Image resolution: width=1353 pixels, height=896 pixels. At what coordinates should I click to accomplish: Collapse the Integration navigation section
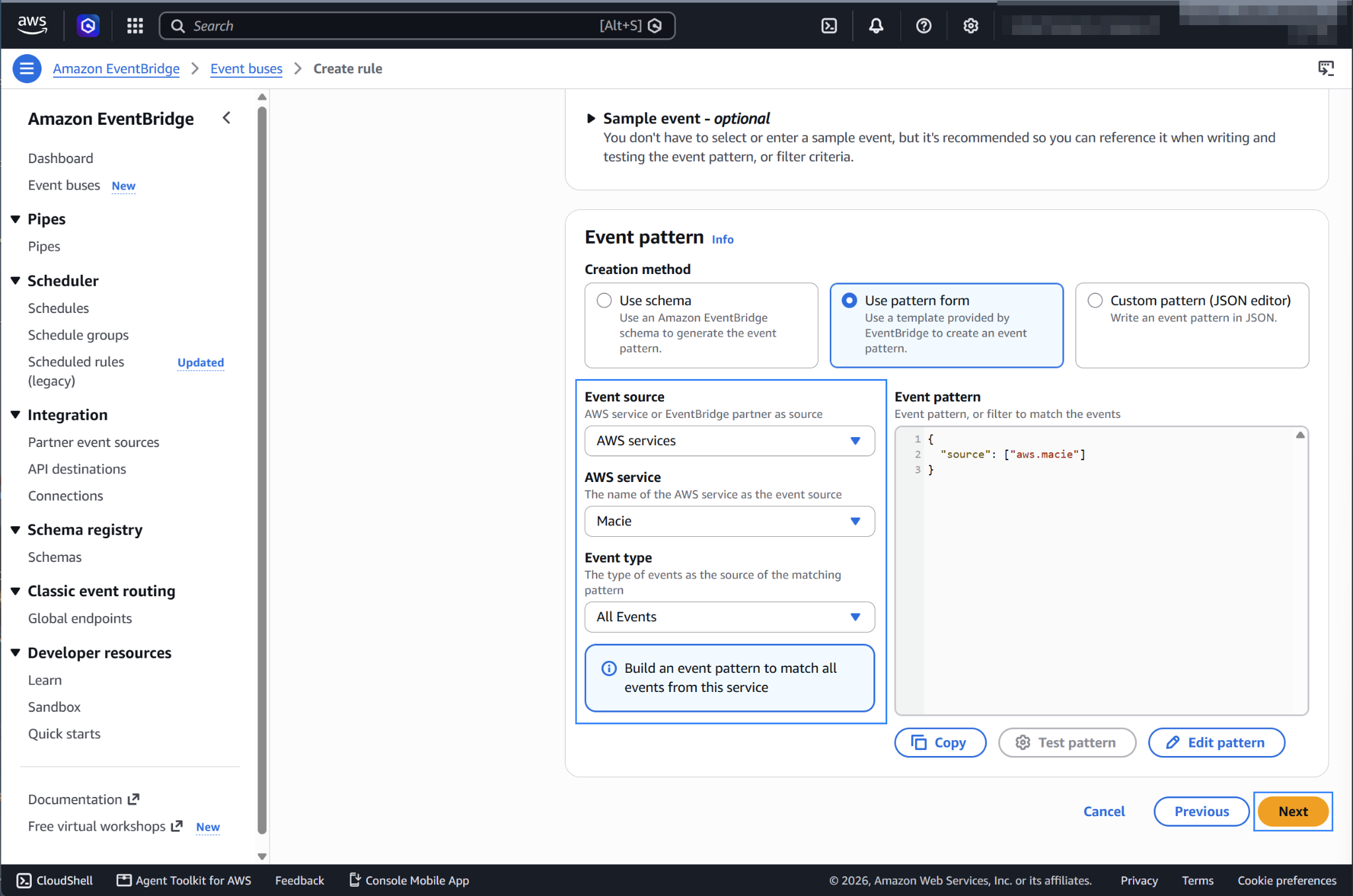16,415
